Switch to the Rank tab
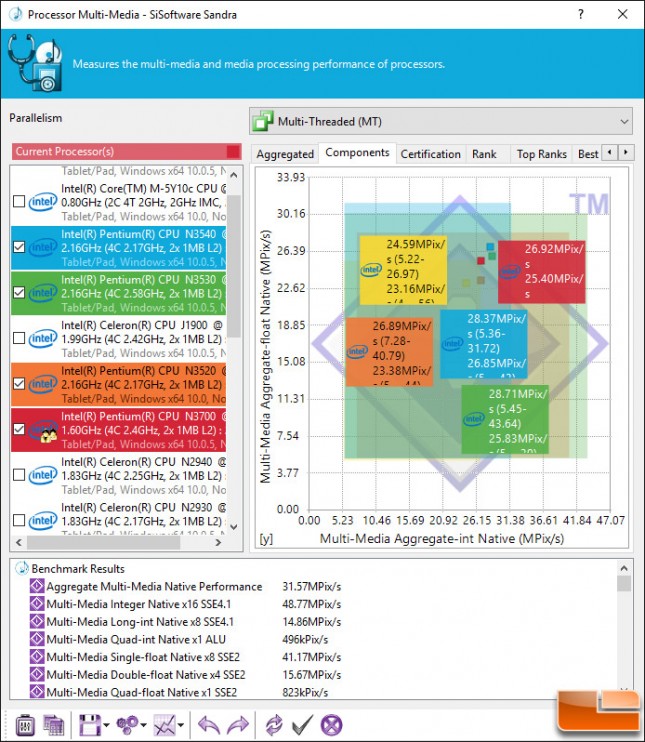 pos(484,154)
